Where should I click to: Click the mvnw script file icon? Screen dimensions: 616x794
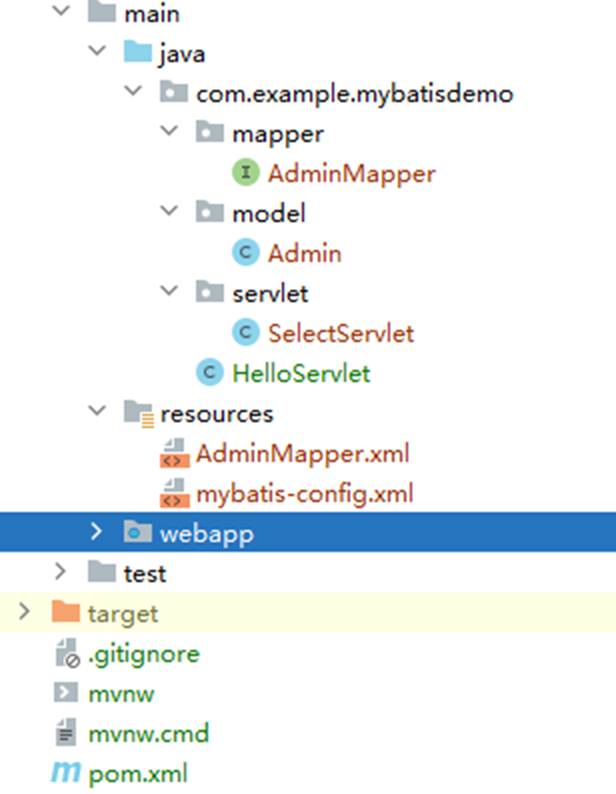[x=66, y=693]
